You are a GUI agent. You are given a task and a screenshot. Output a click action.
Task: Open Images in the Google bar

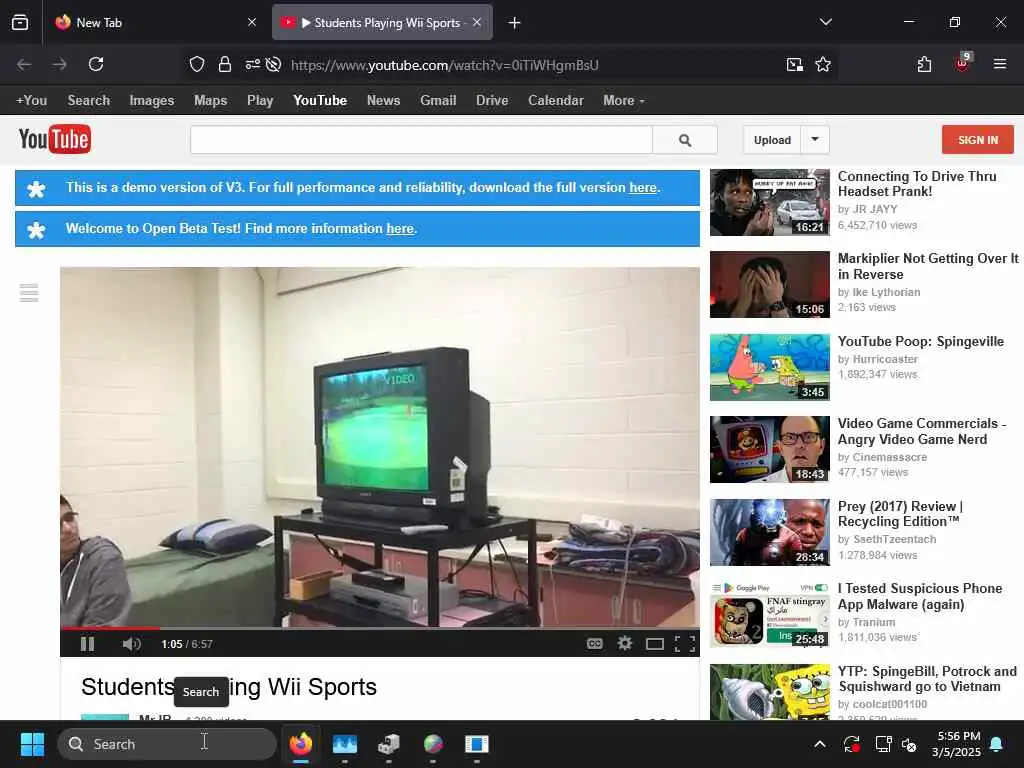click(x=152, y=101)
